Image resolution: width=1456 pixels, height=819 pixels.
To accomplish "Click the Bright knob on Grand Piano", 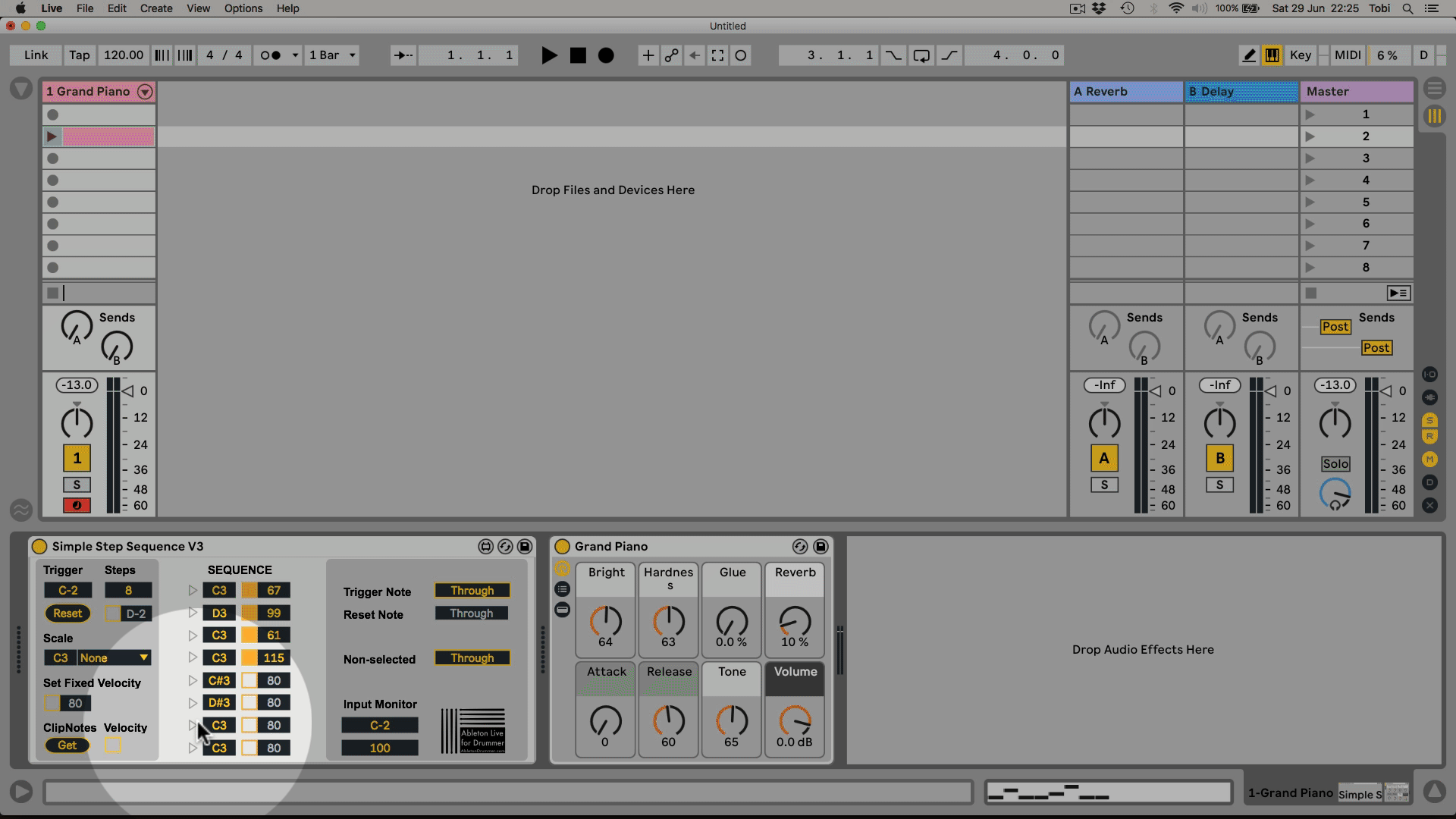I will (x=605, y=621).
